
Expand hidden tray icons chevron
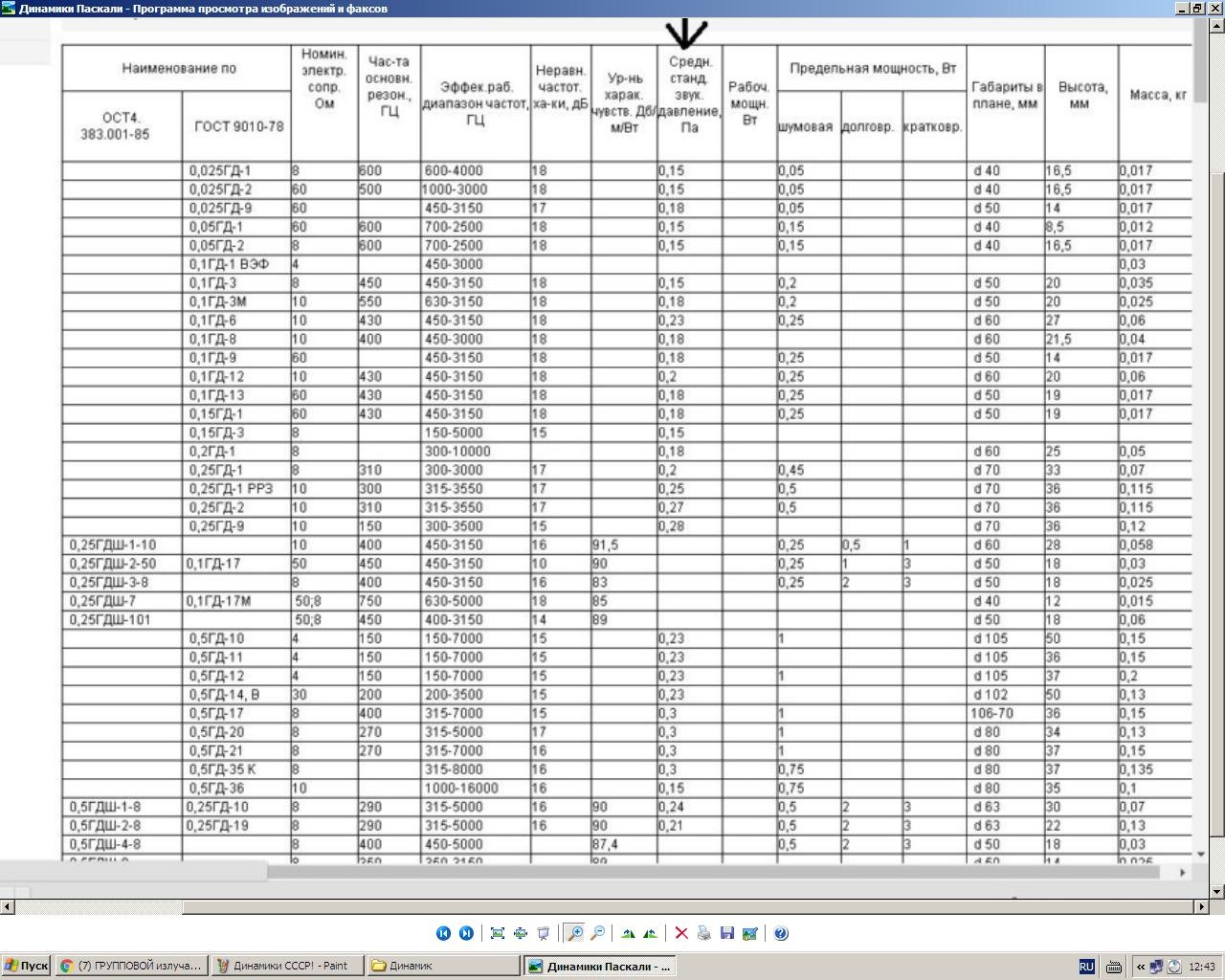click(1140, 967)
